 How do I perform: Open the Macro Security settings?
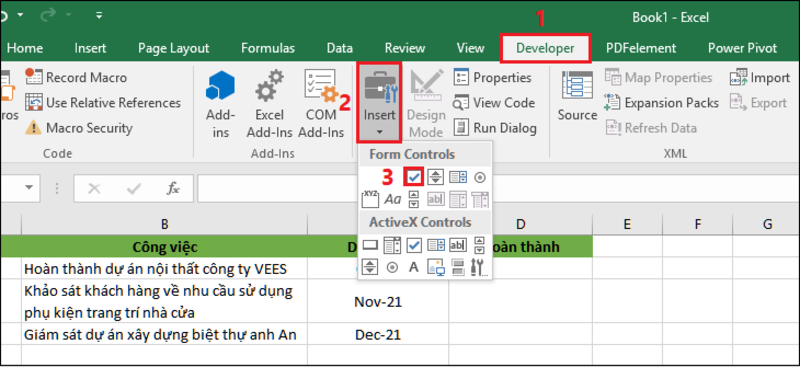[79, 128]
